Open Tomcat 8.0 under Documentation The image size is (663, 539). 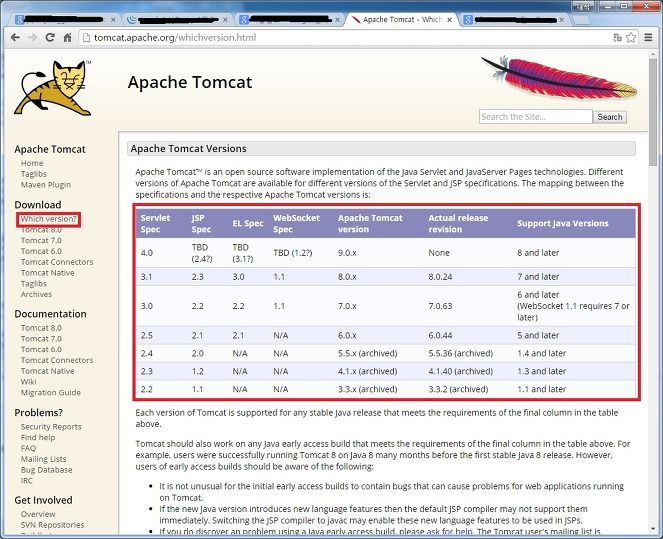click(41, 328)
